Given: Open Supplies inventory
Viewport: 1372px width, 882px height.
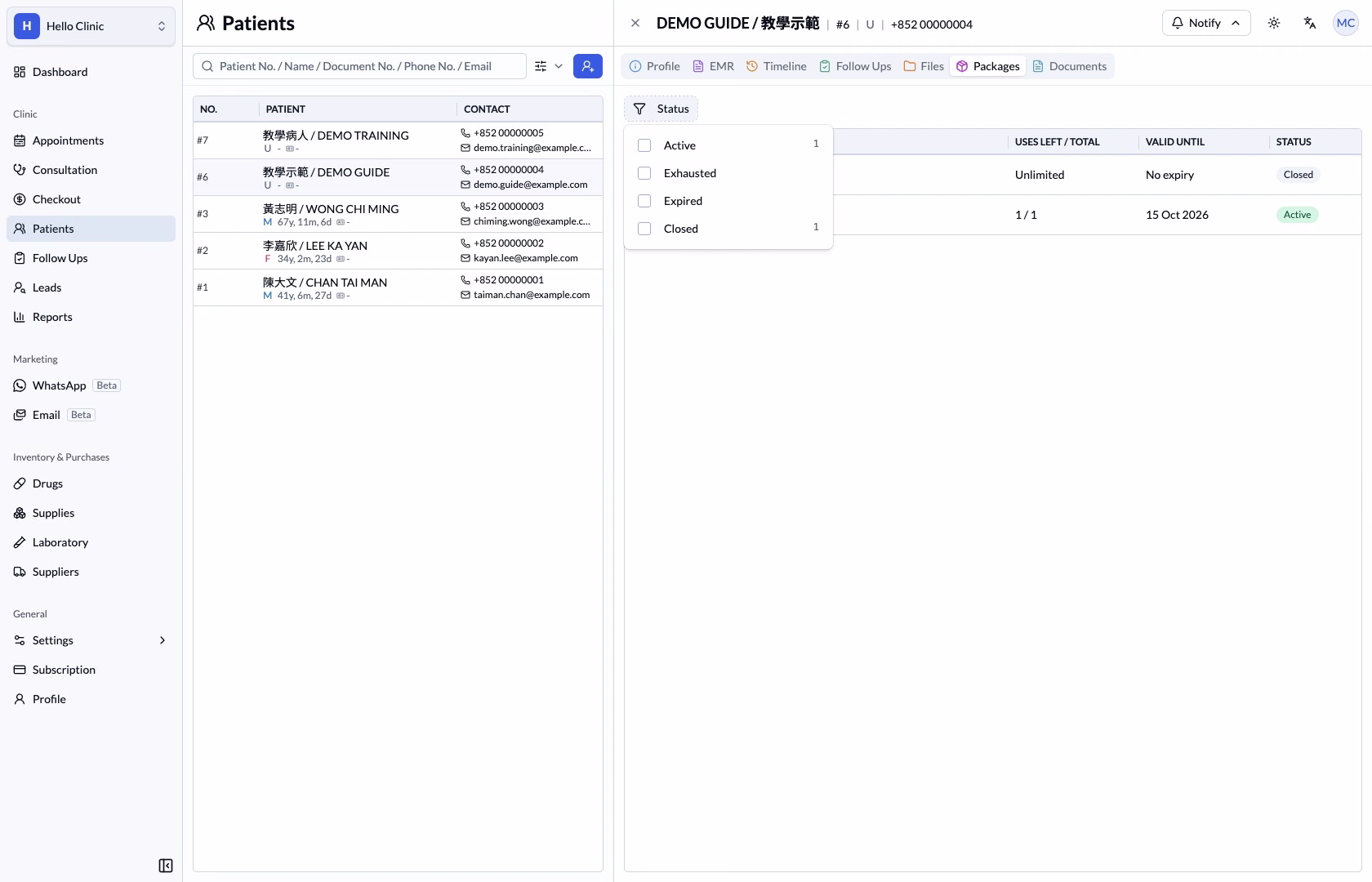Looking at the screenshot, I should tap(91, 513).
